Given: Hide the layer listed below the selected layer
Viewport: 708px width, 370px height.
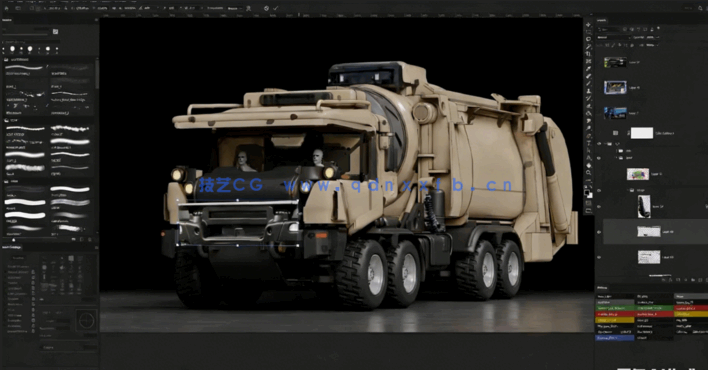Looking at the screenshot, I should tap(599, 257).
